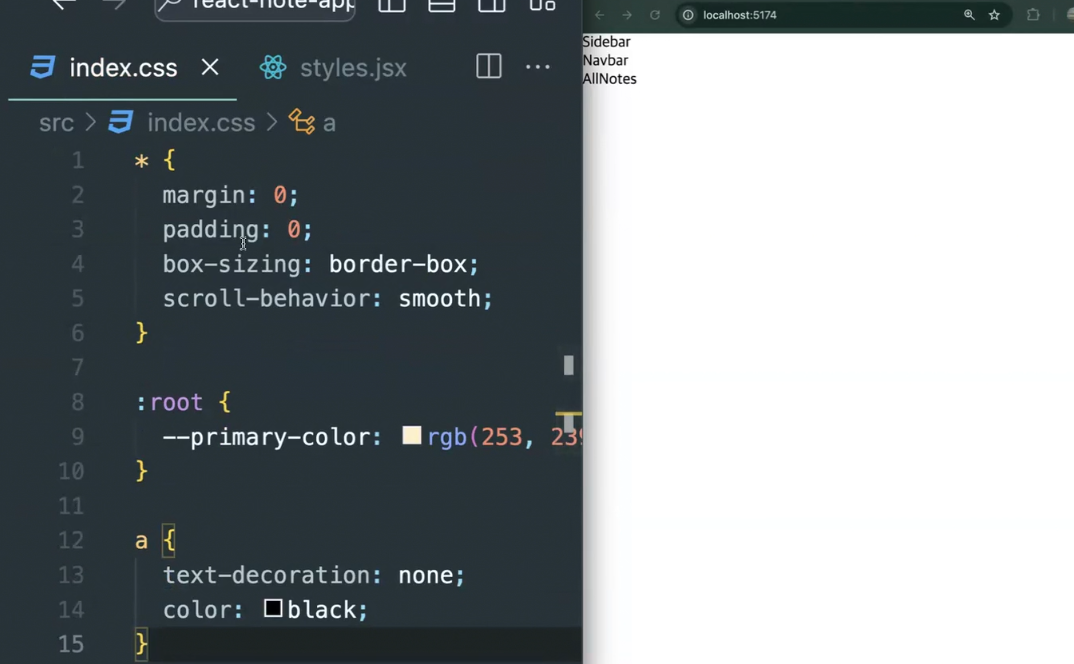Screen dimensions: 1074x664
Task: Select index.css in the breadcrumb path
Action: (x=201, y=123)
